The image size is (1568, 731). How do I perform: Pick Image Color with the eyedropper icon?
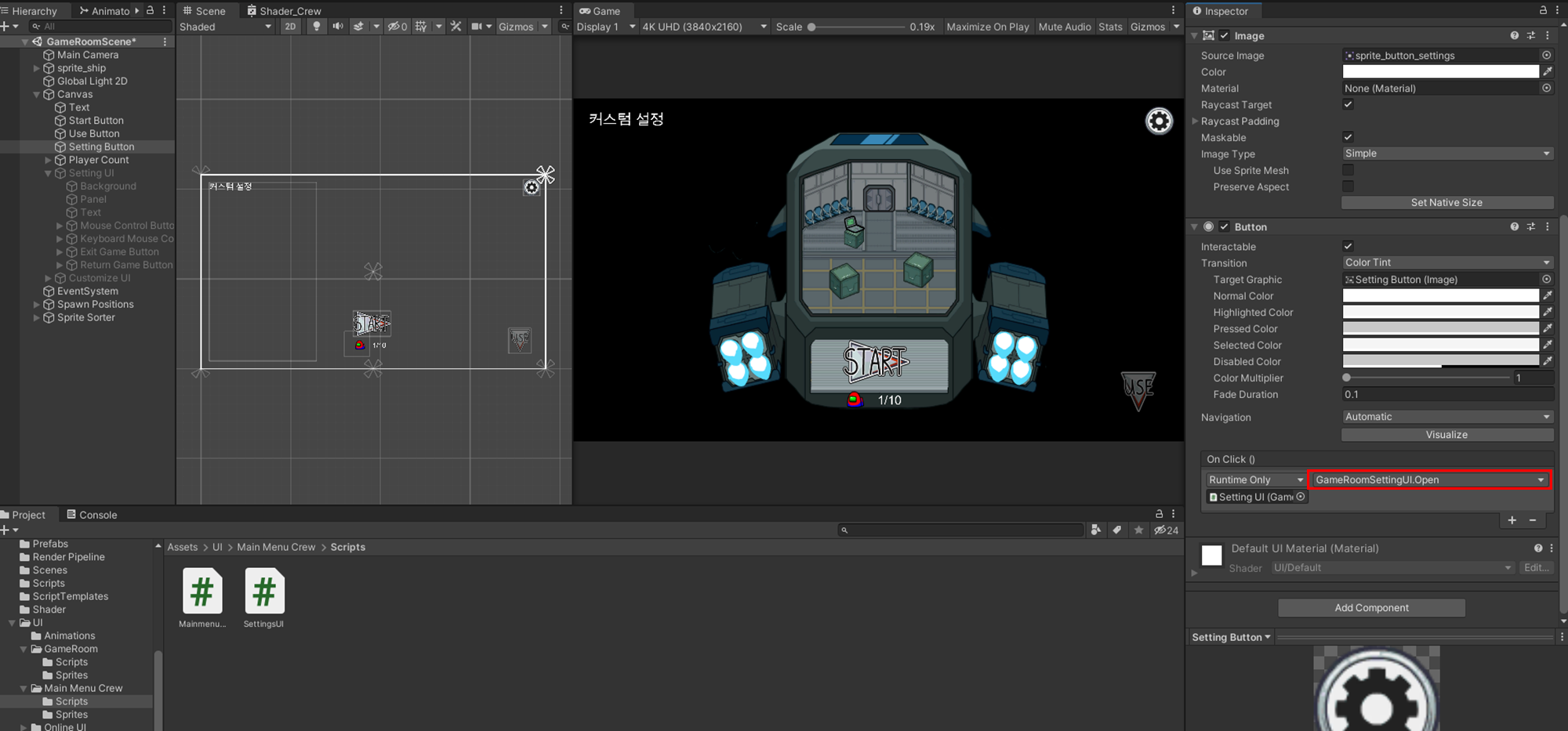coord(1548,72)
